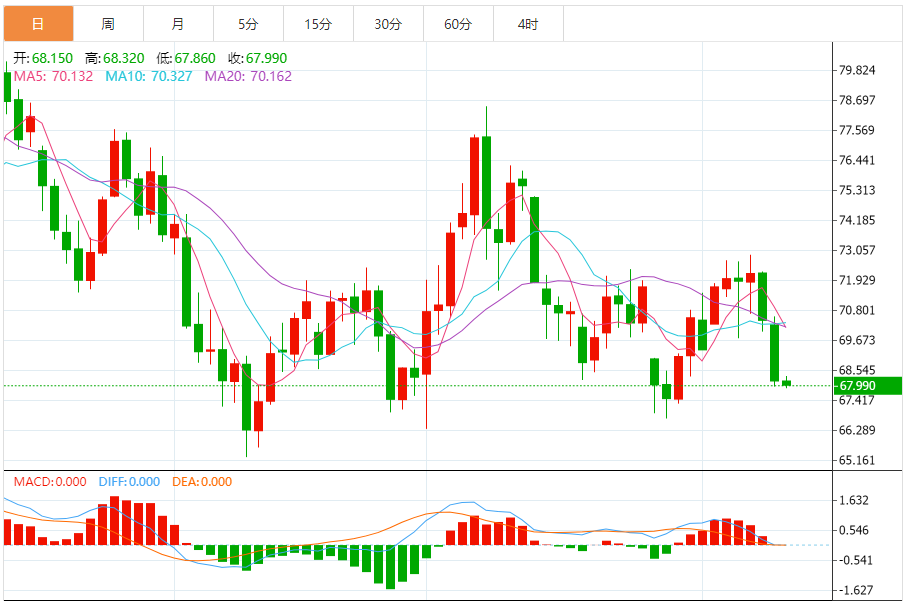Click the 79.824 price axis label
Screen dimensions: 909x601
point(857,70)
